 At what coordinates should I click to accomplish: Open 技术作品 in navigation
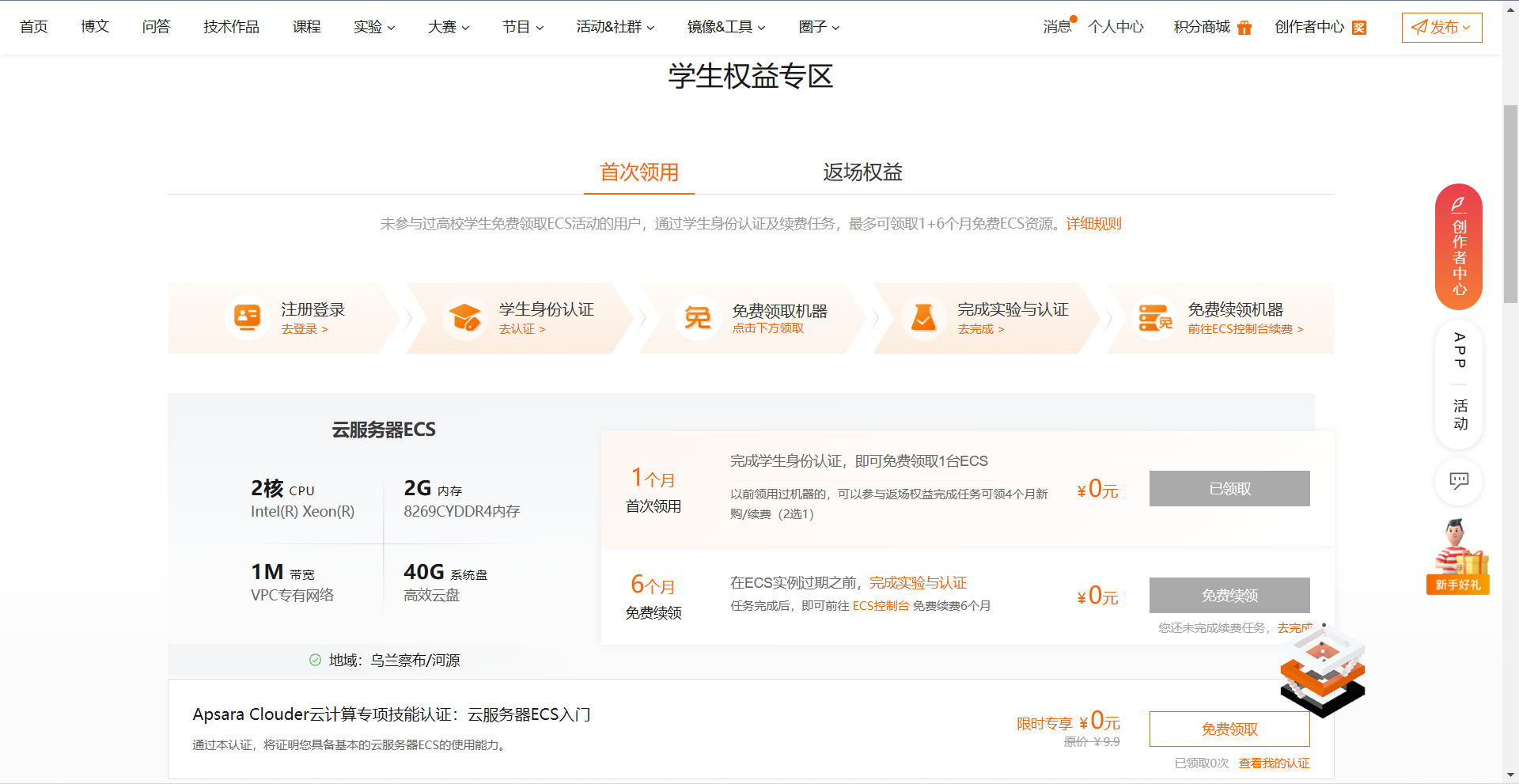coord(231,27)
